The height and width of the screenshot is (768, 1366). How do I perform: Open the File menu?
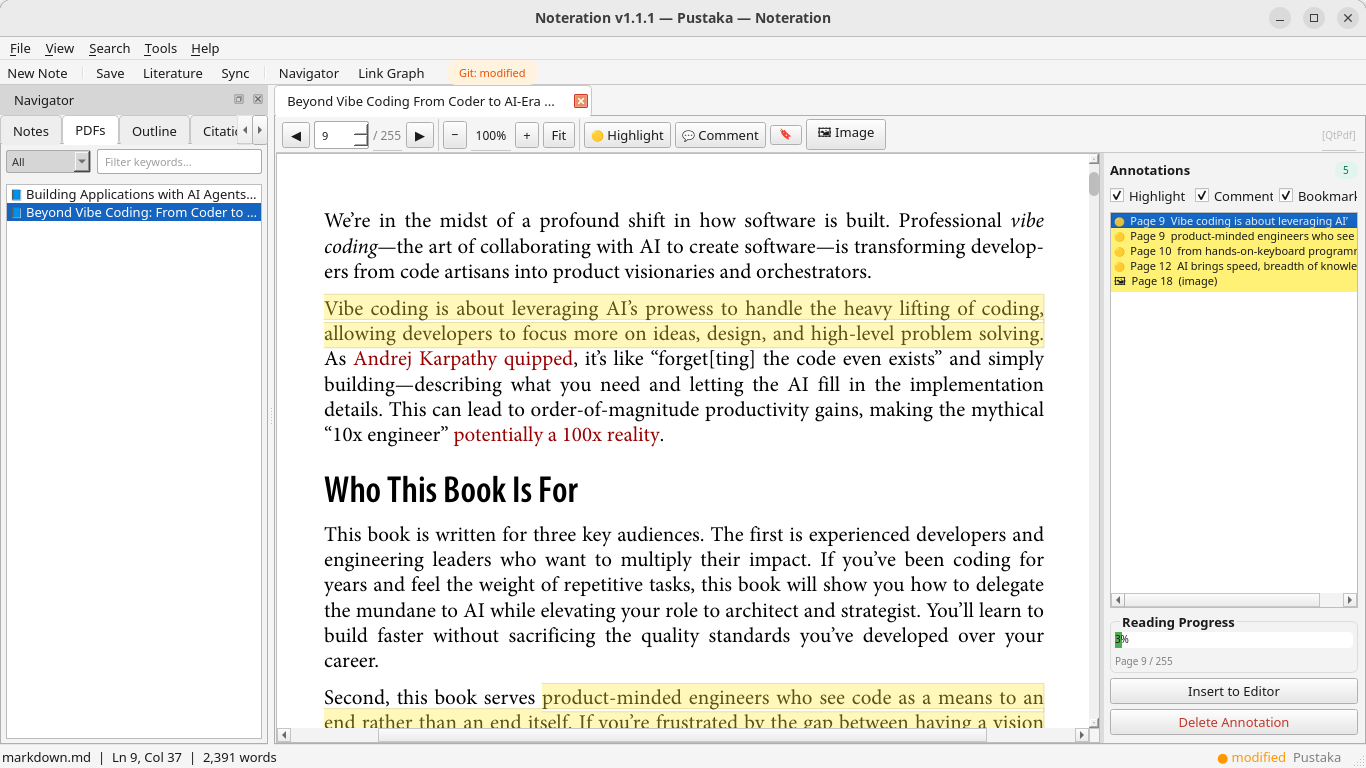click(20, 48)
